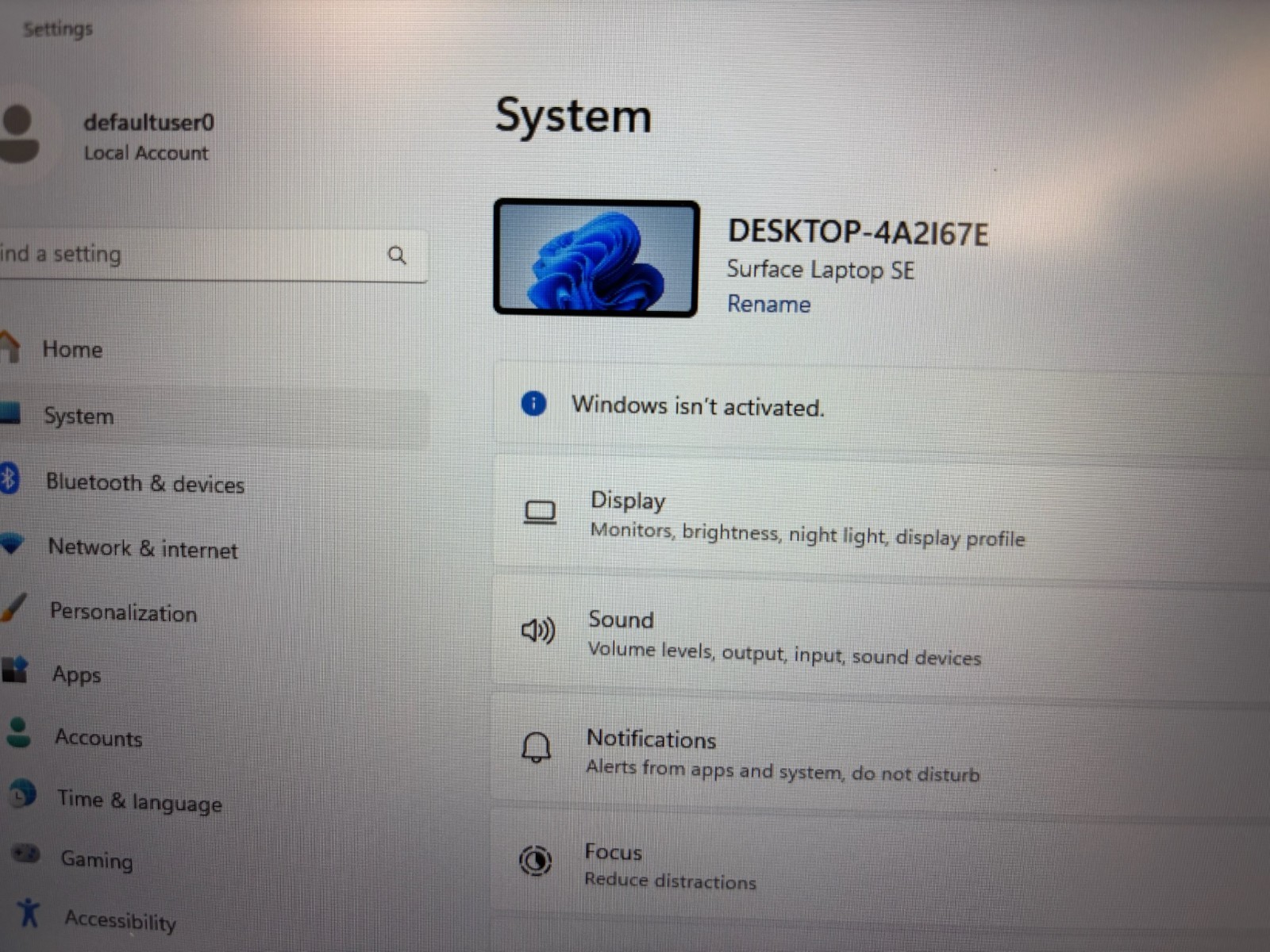Click the Accessibility figure icon
The image size is (1270, 952).
tap(29, 912)
